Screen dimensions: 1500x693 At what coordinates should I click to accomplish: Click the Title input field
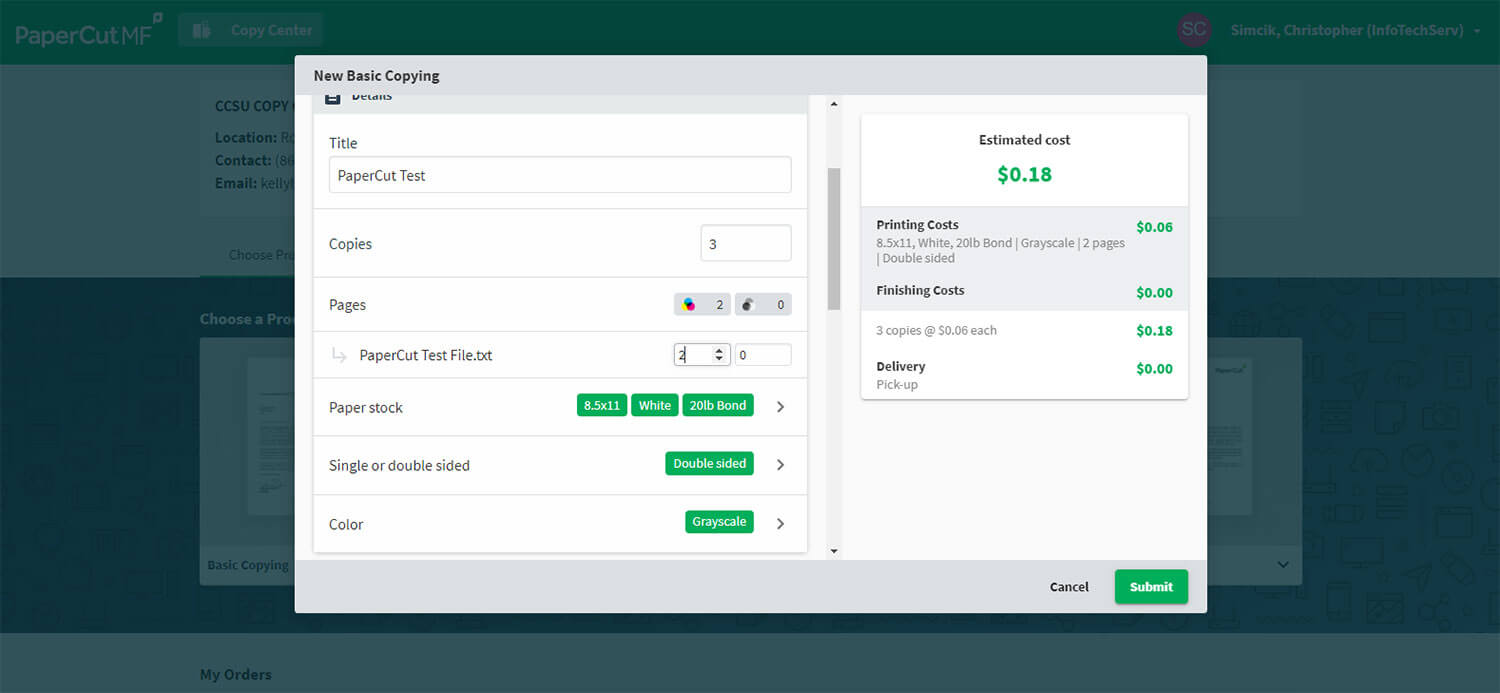560,175
